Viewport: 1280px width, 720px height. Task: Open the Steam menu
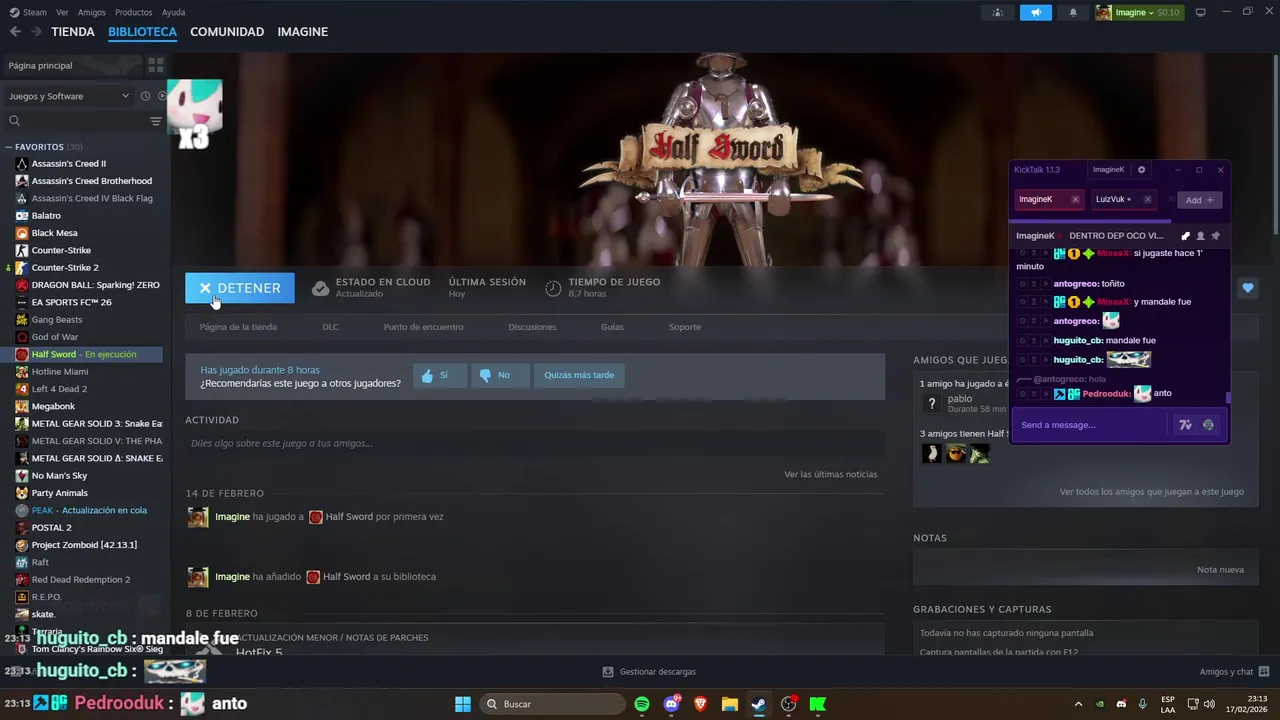[x=28, y=12]
